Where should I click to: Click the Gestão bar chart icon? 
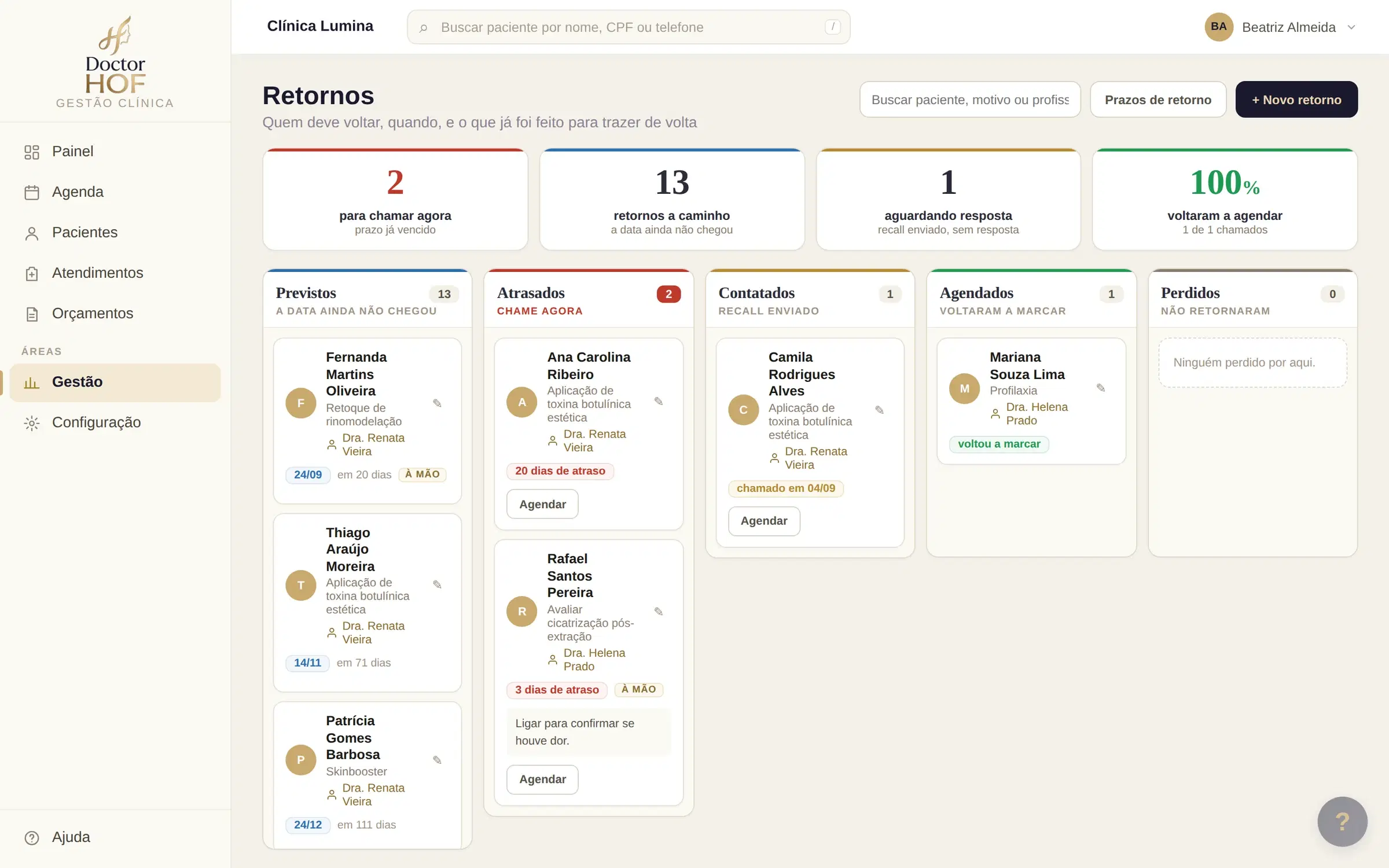click(32, 382)
